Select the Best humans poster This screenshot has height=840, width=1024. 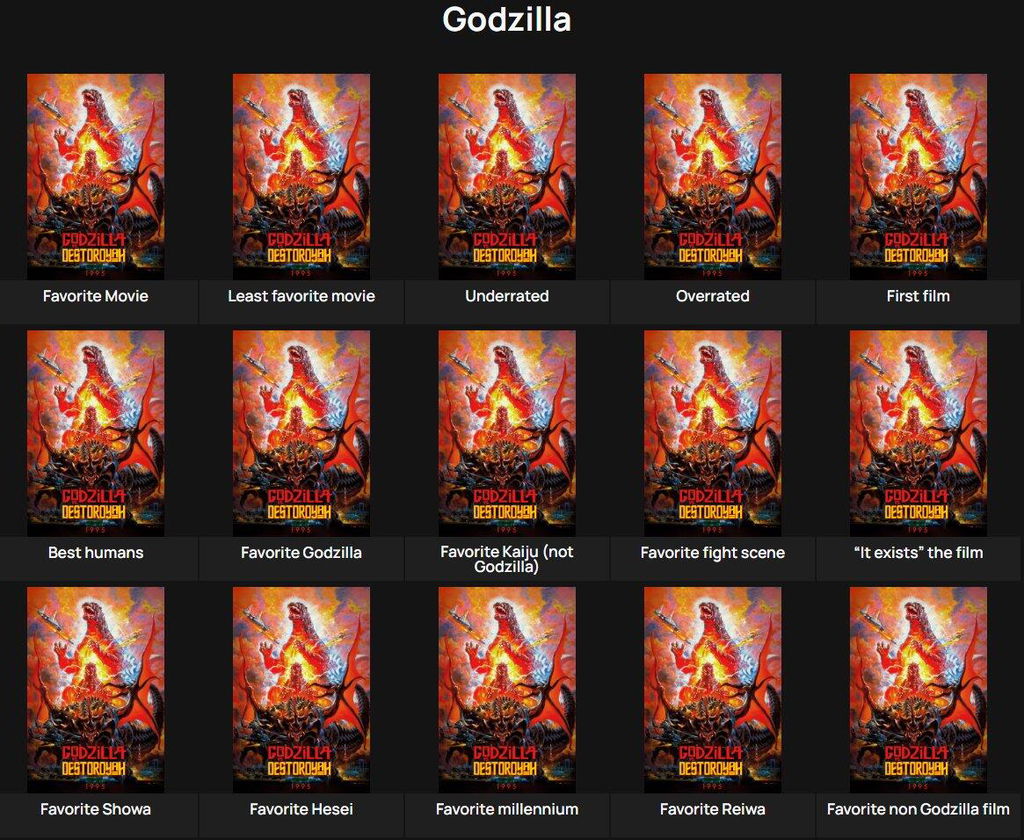click(x=95, y=433)
